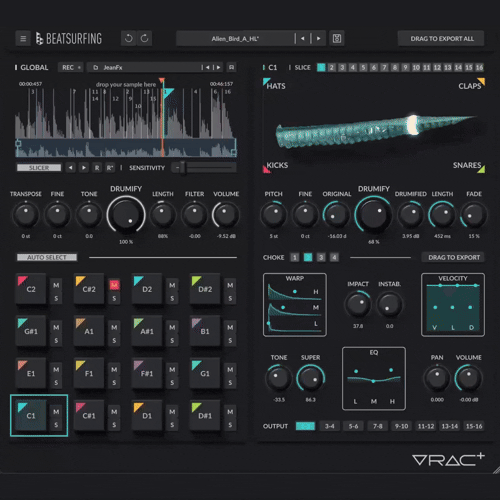
Task: Click the global DRUMIFY knob at 100%
Action: [126, 215]
